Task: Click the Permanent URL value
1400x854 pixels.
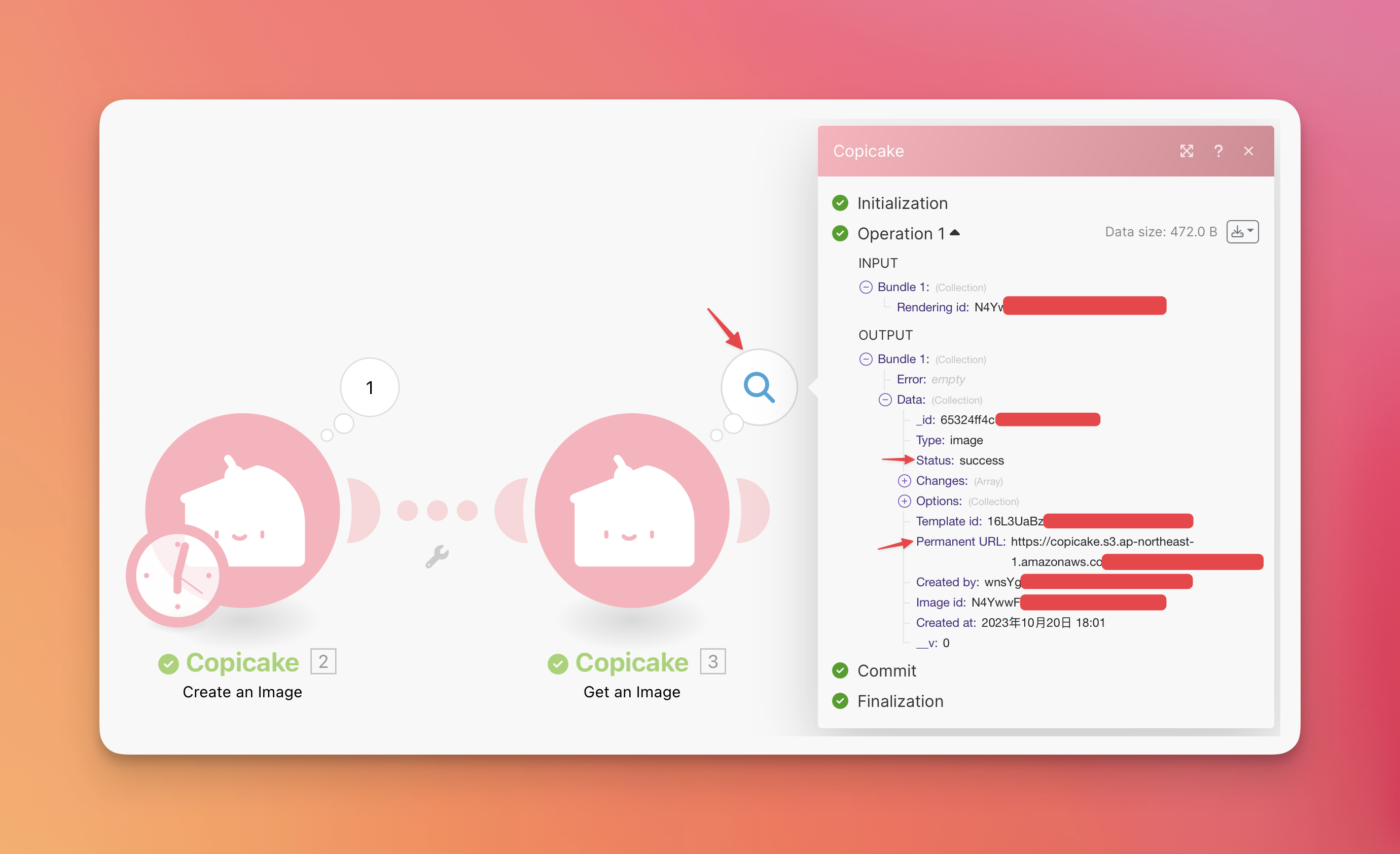Action: (x=1136, y=552)
